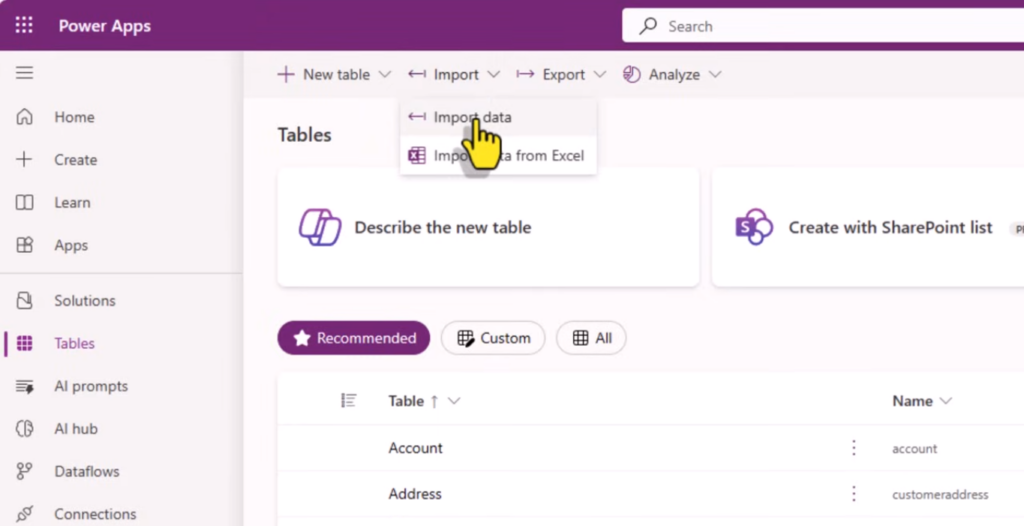Screen dimensions: 1024x526
Task: Click the list view icon in table header
Action: click(x=349, y=401)
